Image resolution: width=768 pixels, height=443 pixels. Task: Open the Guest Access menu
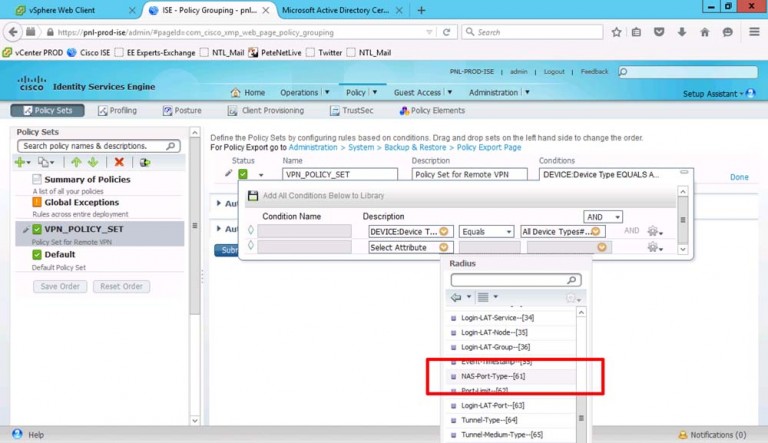tap(422, 92)
